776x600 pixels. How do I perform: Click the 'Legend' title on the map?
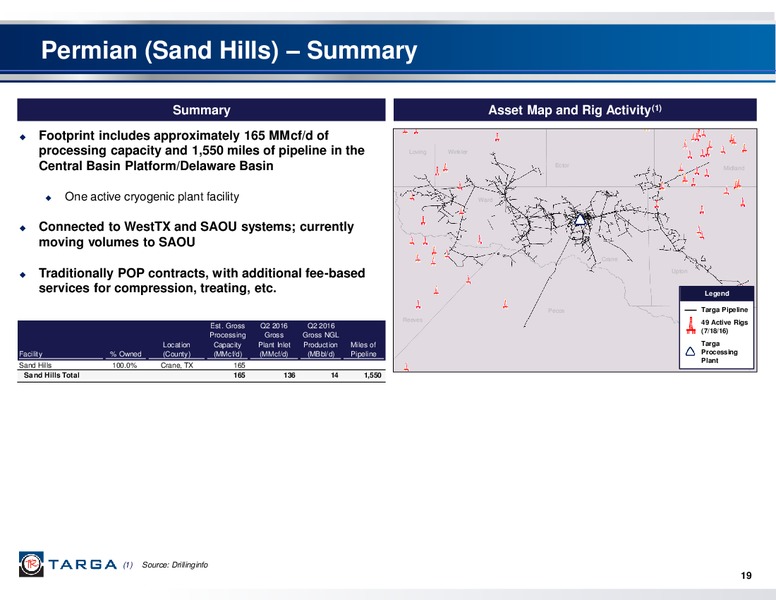point(717,294)
